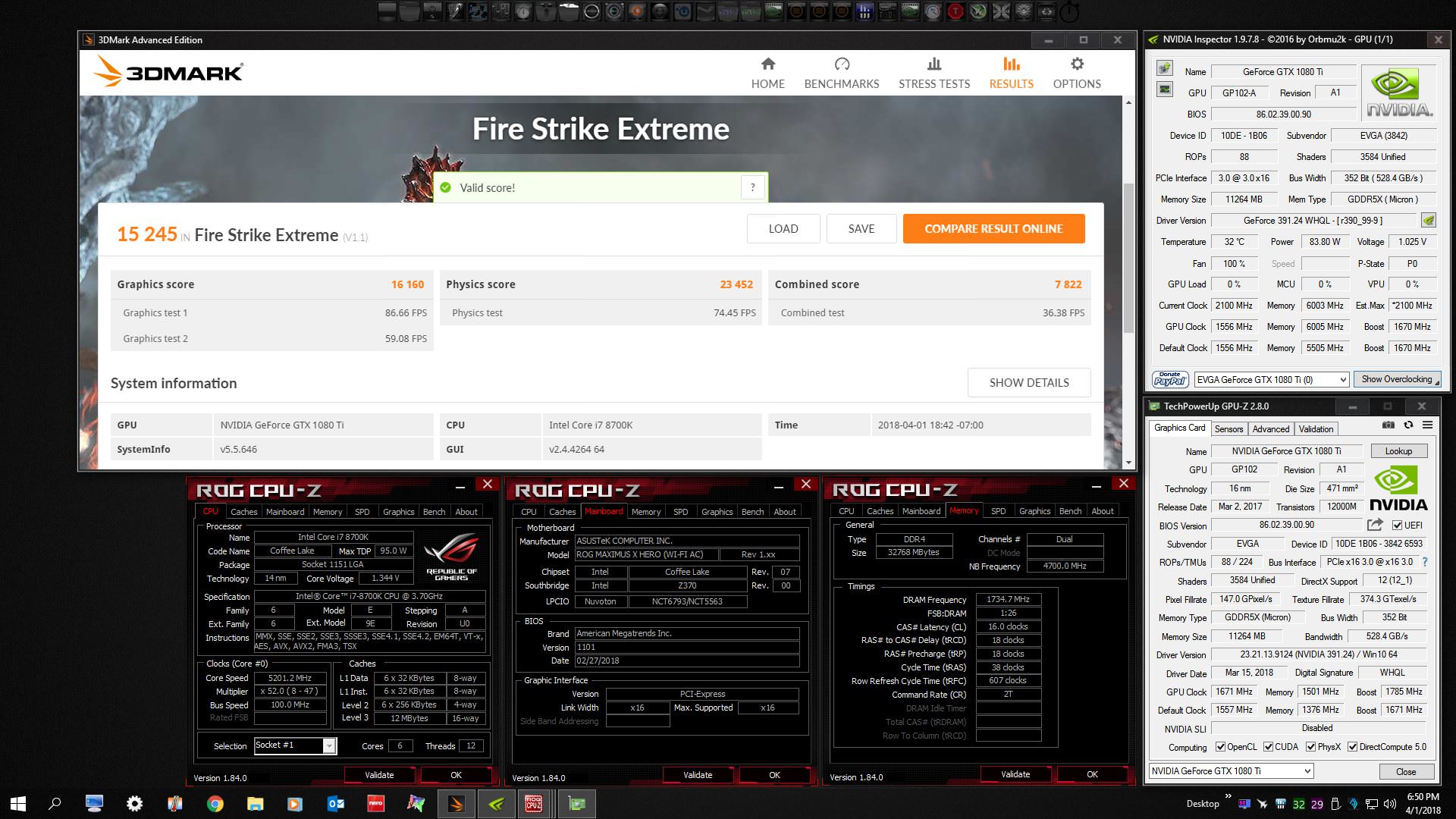Click the Valid score help question mark
The image size is (1456, 819).
click(x=752, y=187)
